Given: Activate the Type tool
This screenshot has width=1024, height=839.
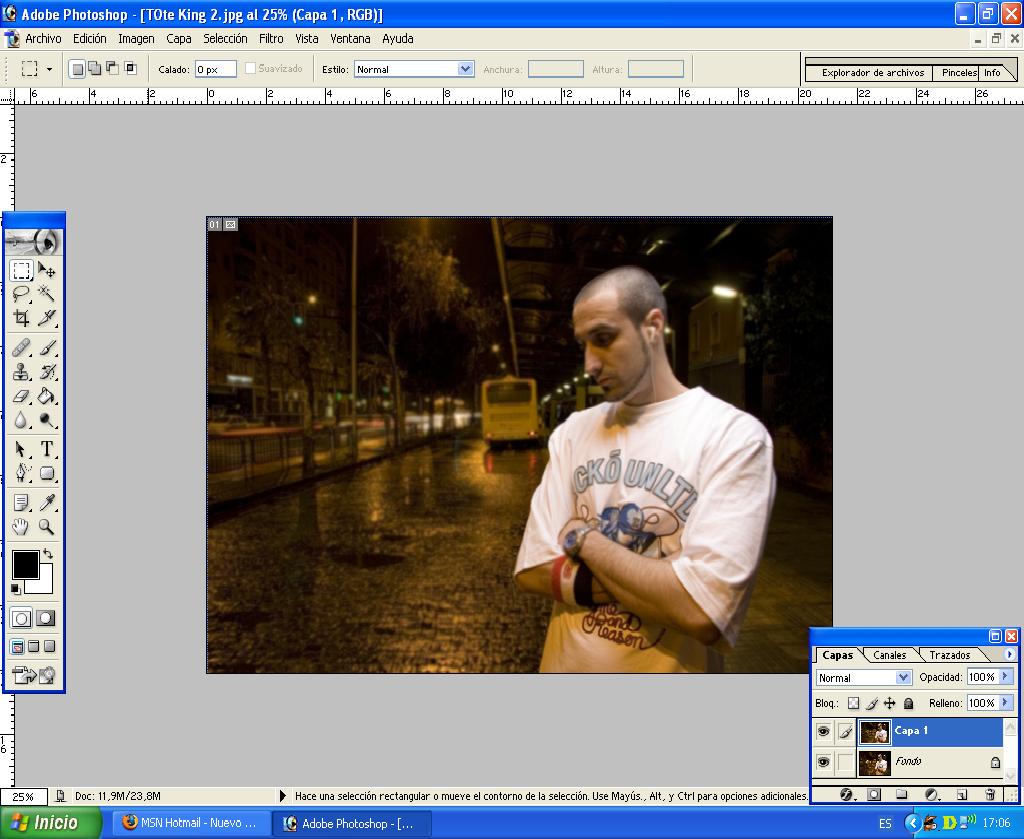Looking at the screenshot, I should point(46,449).
